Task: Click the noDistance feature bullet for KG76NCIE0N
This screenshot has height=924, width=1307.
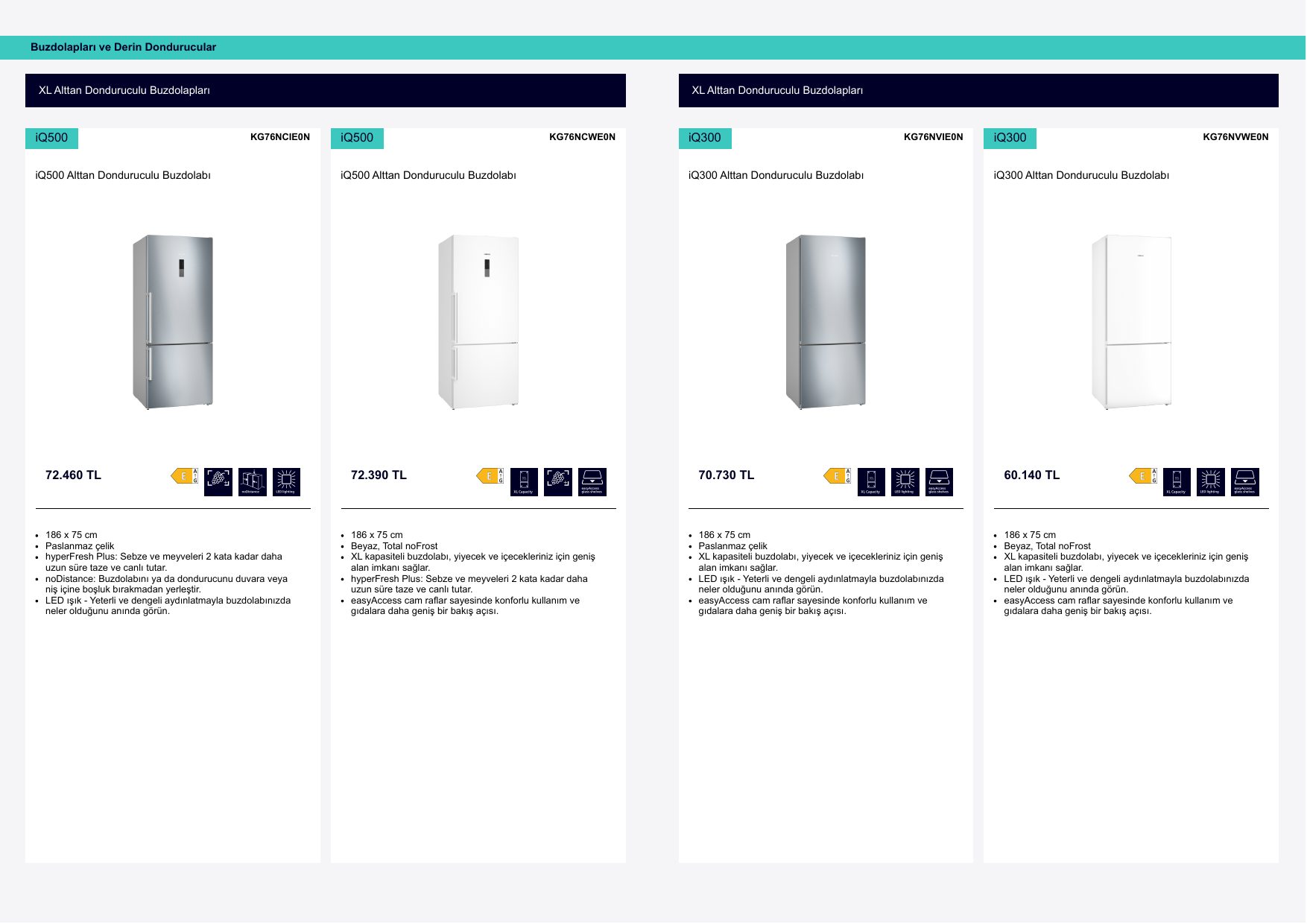Action: [x=166, y=584]
